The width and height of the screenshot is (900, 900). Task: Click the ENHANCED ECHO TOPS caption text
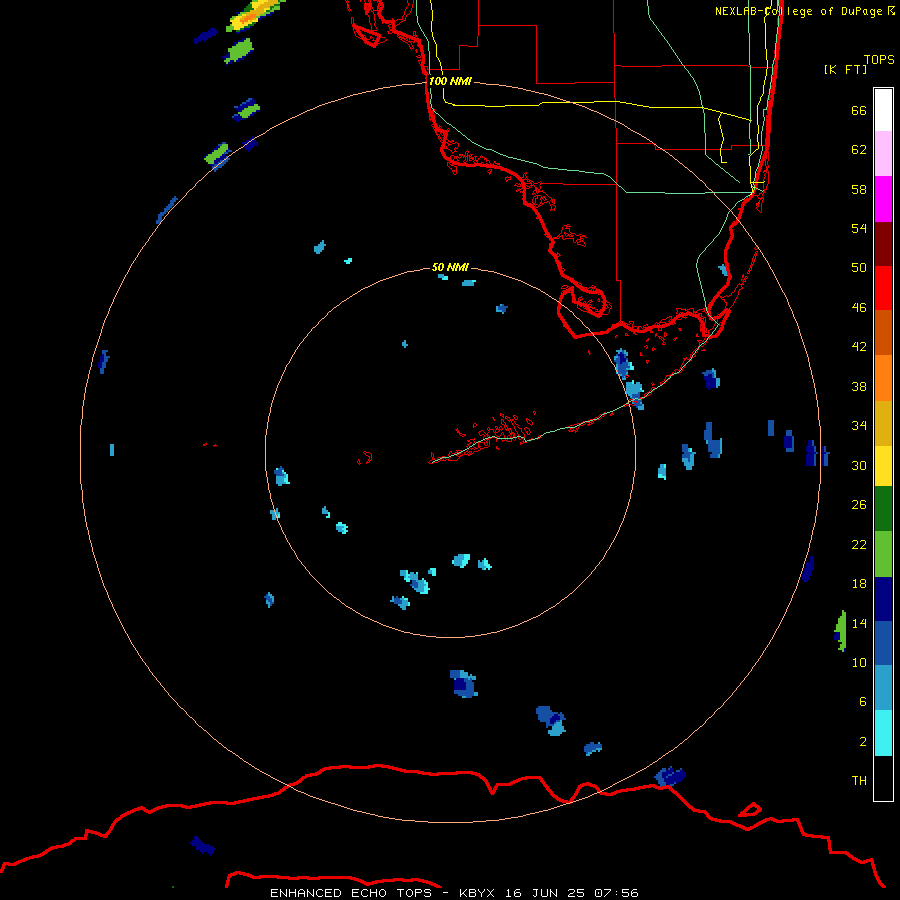(353, 893)
